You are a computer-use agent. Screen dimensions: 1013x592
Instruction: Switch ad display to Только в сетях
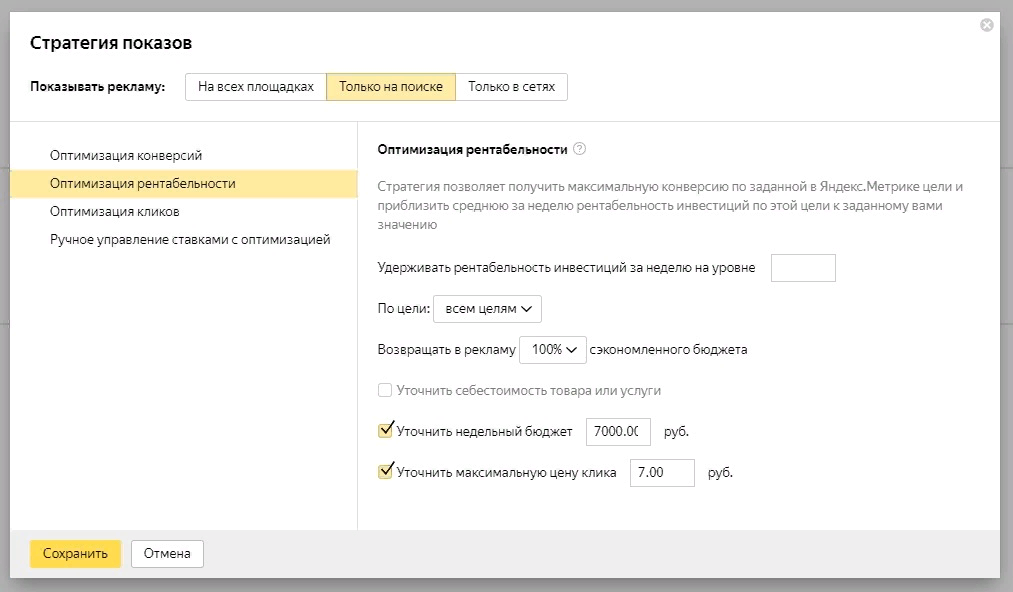[511, 87]
